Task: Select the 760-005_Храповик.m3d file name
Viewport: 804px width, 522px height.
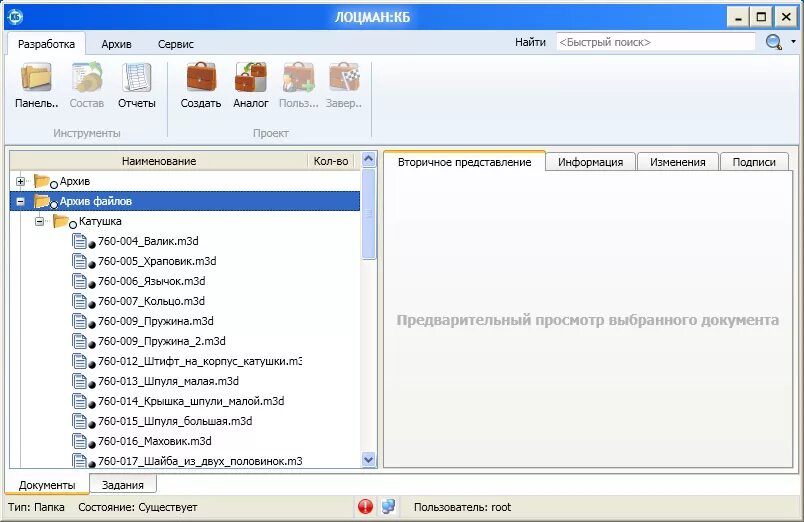Action: pos(157,261)
